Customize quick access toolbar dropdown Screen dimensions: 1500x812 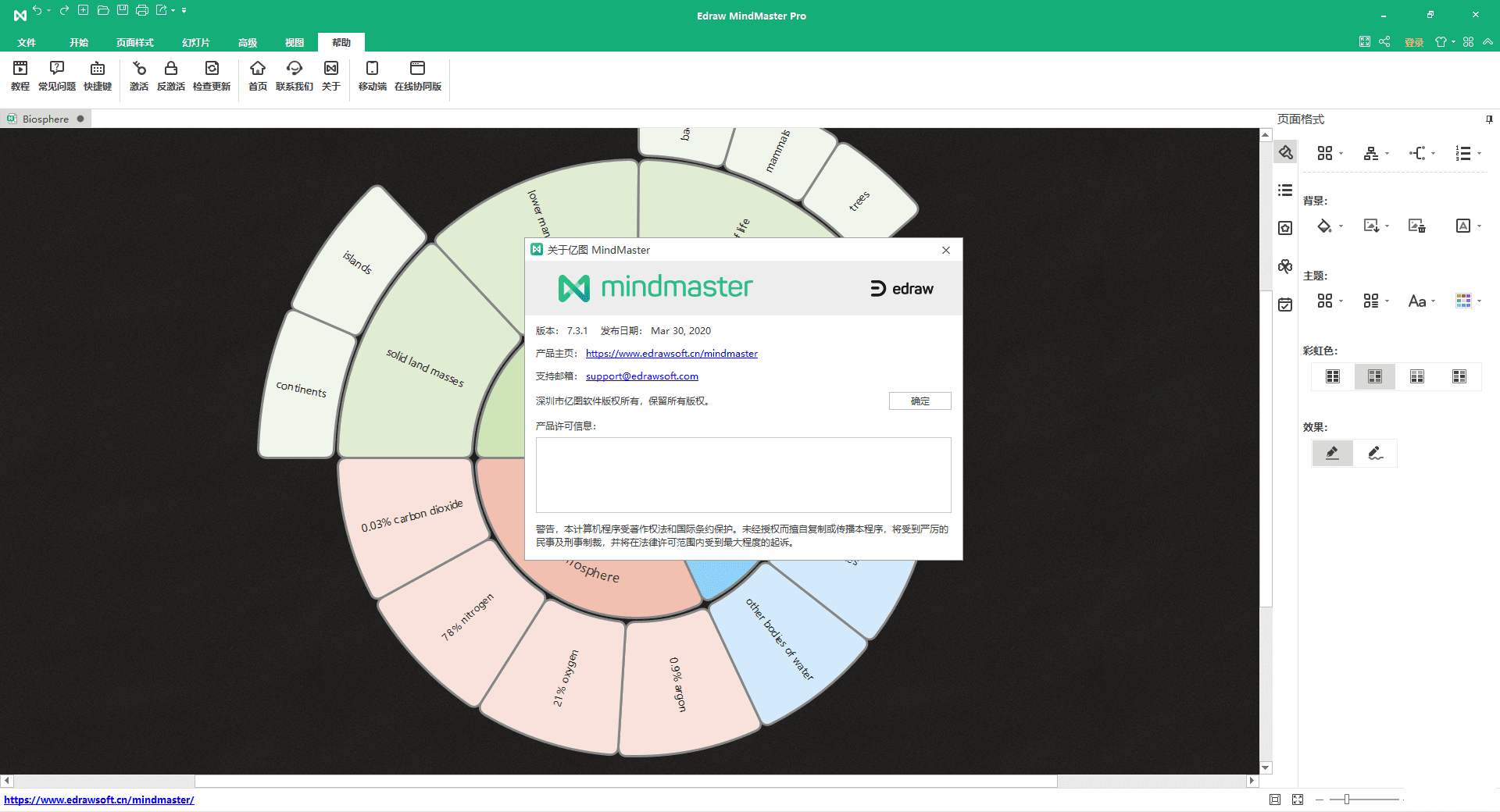point(184,11)
